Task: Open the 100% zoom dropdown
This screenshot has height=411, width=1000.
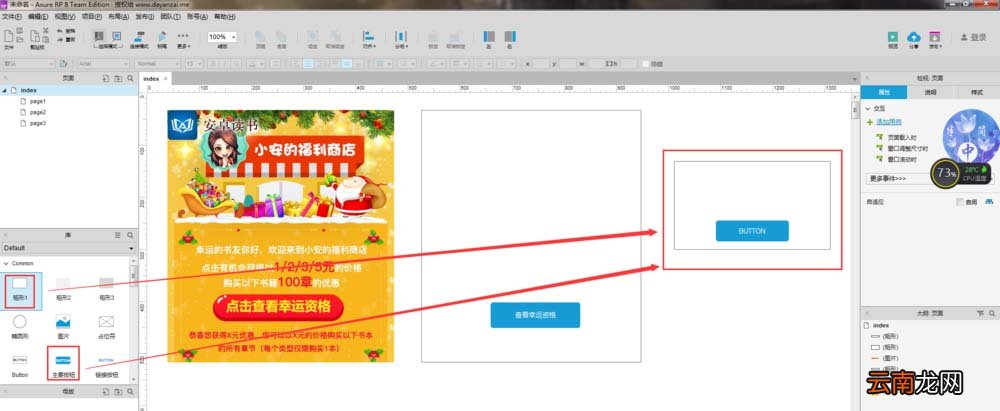Action: pyautogui.click(x=223, y=37)
